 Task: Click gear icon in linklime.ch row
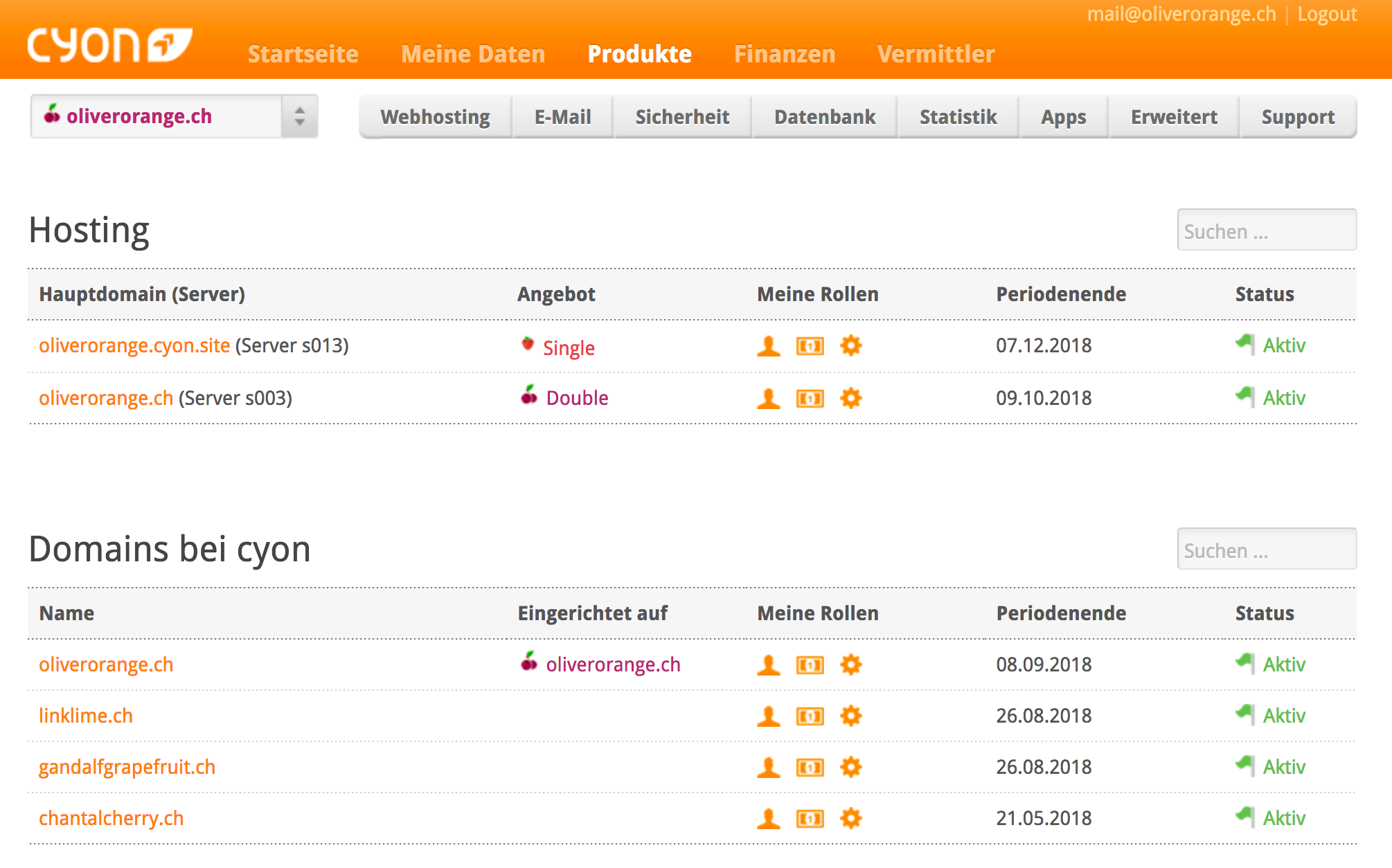click(x=850, y=716)
